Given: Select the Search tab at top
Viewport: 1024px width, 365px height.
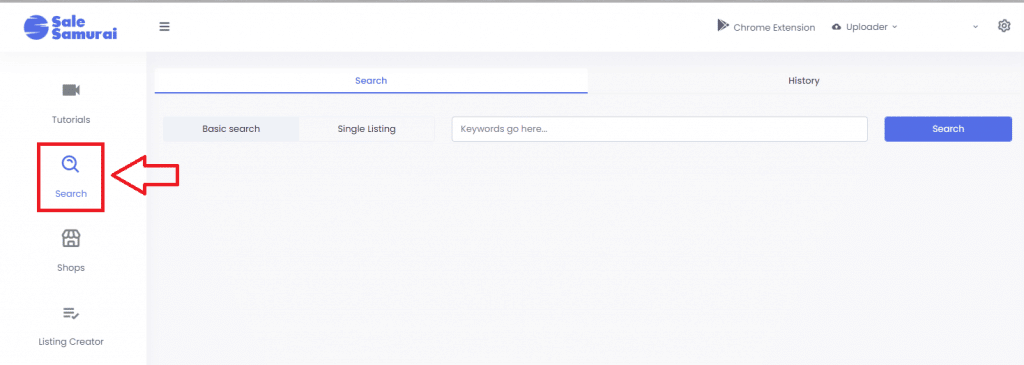Looking at the screenshot, I should [x=371, y=81].
